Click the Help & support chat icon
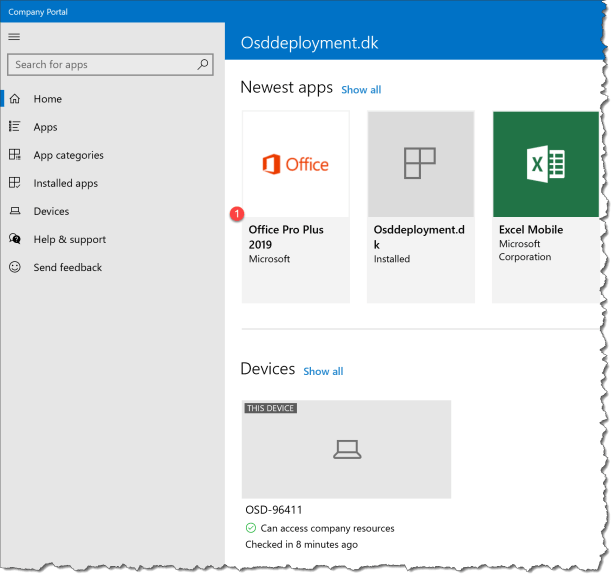Screen dimensions: 616x579 [15, 239]
